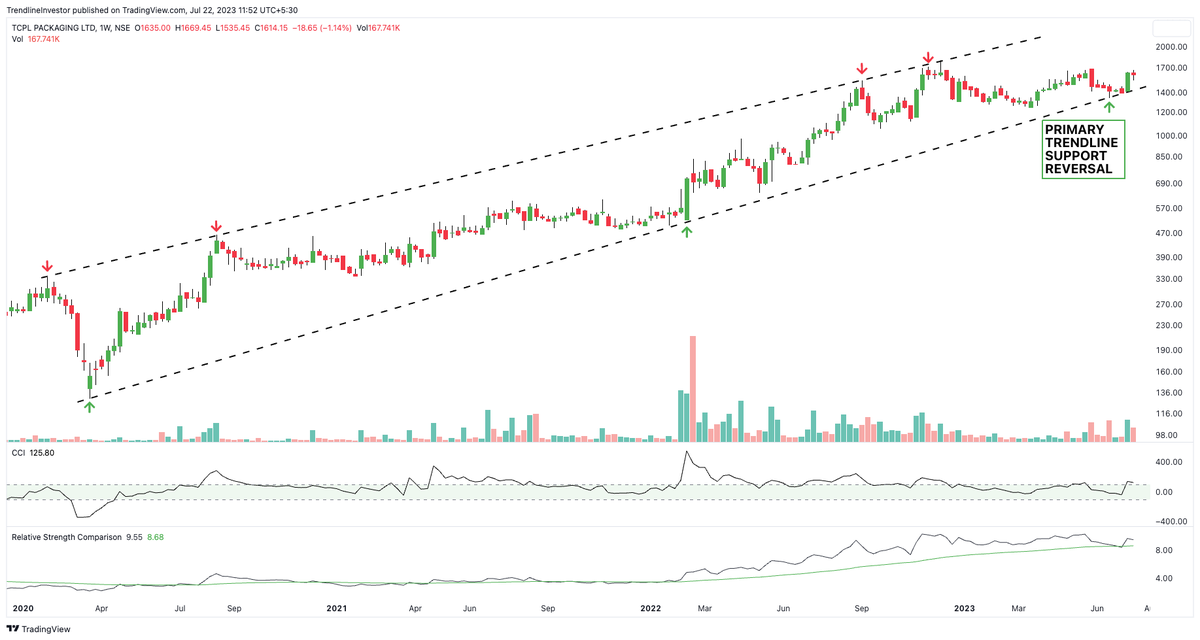Click the 2000.00 price axis label
The image size is (1200, 640).
coord(1170,47)
